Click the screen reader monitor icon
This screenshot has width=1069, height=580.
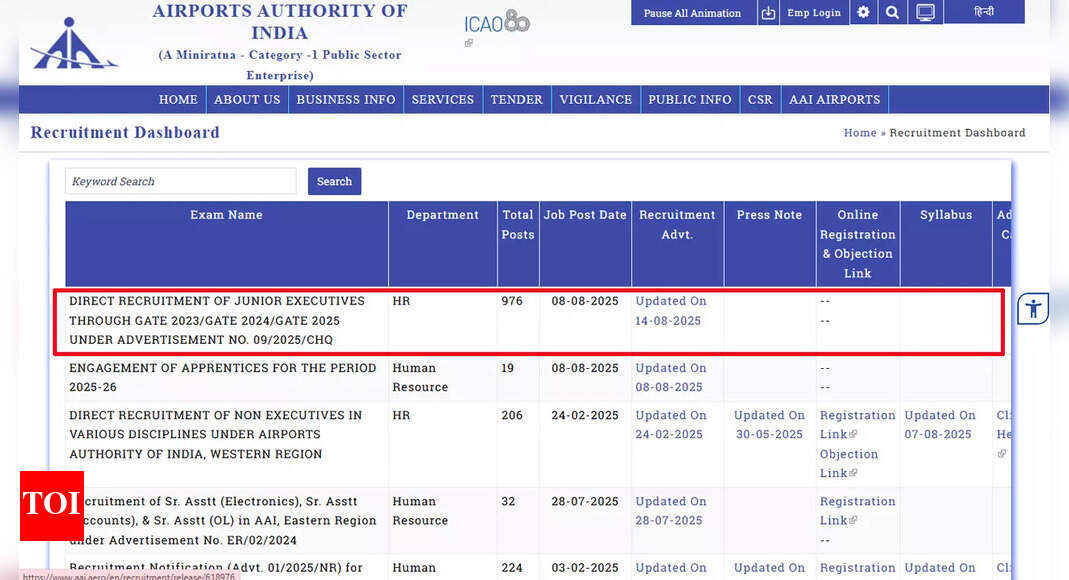925,12
